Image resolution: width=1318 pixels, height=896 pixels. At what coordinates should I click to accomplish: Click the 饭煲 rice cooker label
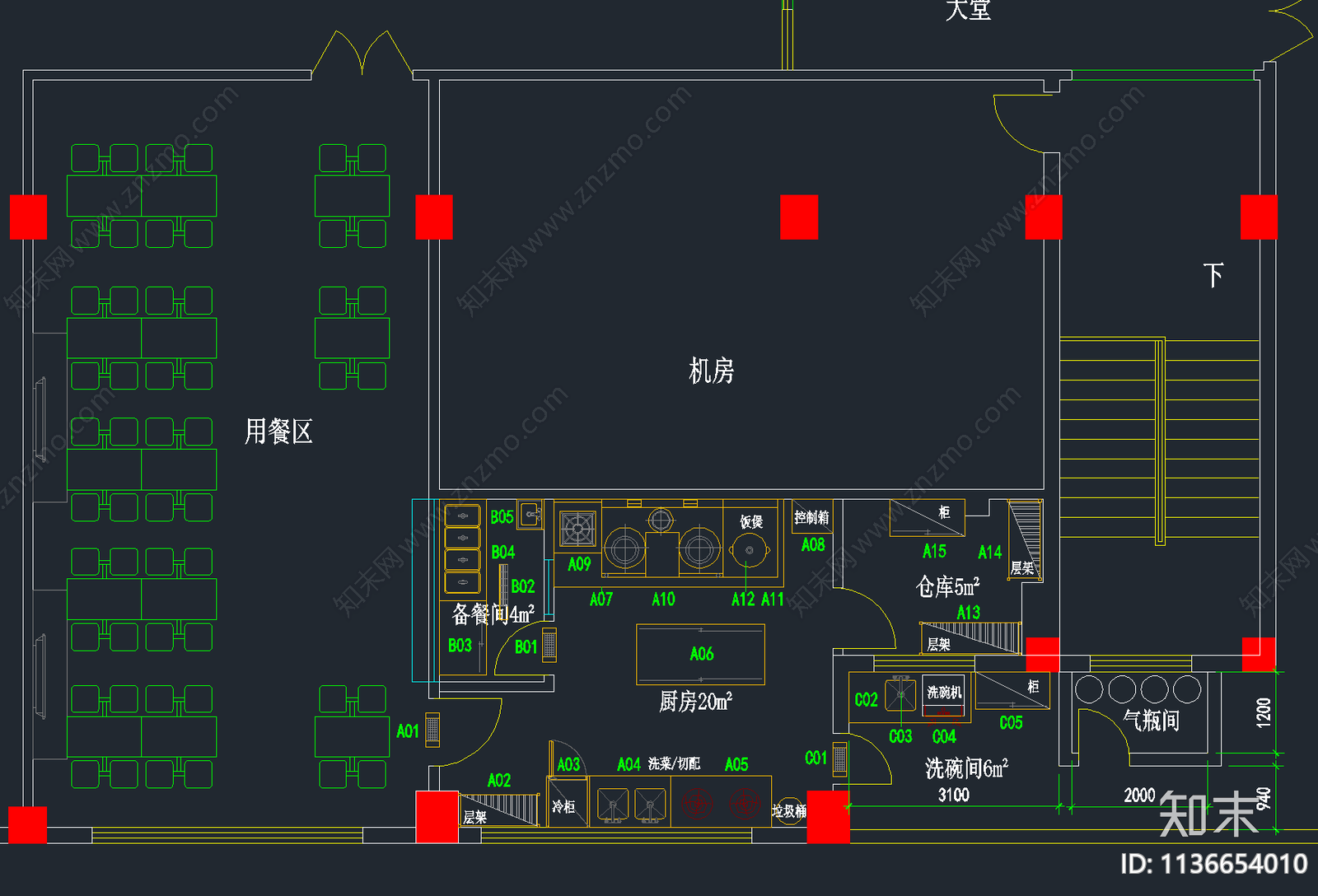751,521
